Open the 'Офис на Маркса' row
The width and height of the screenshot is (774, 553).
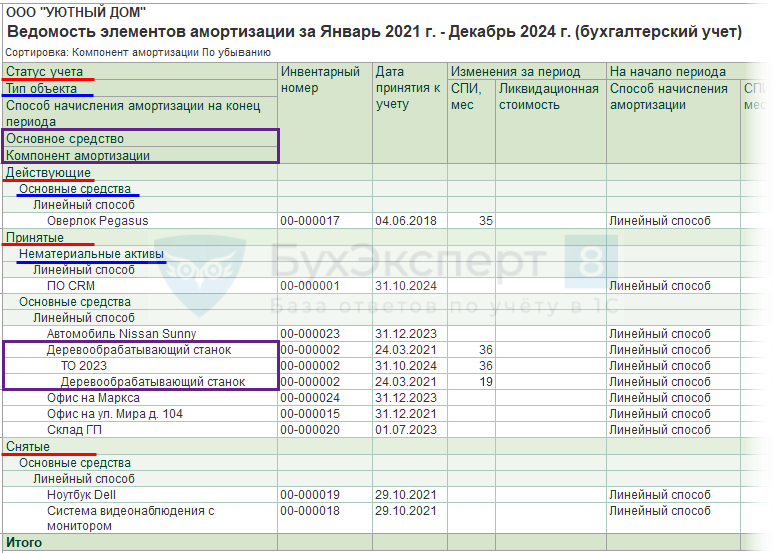(x=140, y=398)
